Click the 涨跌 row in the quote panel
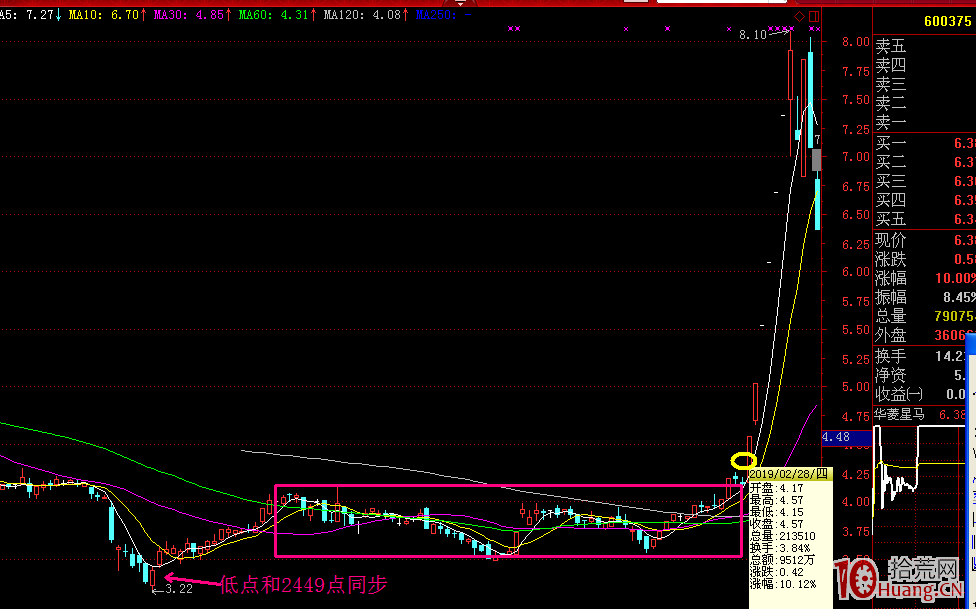Viewport: 976px width, 609px height. coord(924,259)
